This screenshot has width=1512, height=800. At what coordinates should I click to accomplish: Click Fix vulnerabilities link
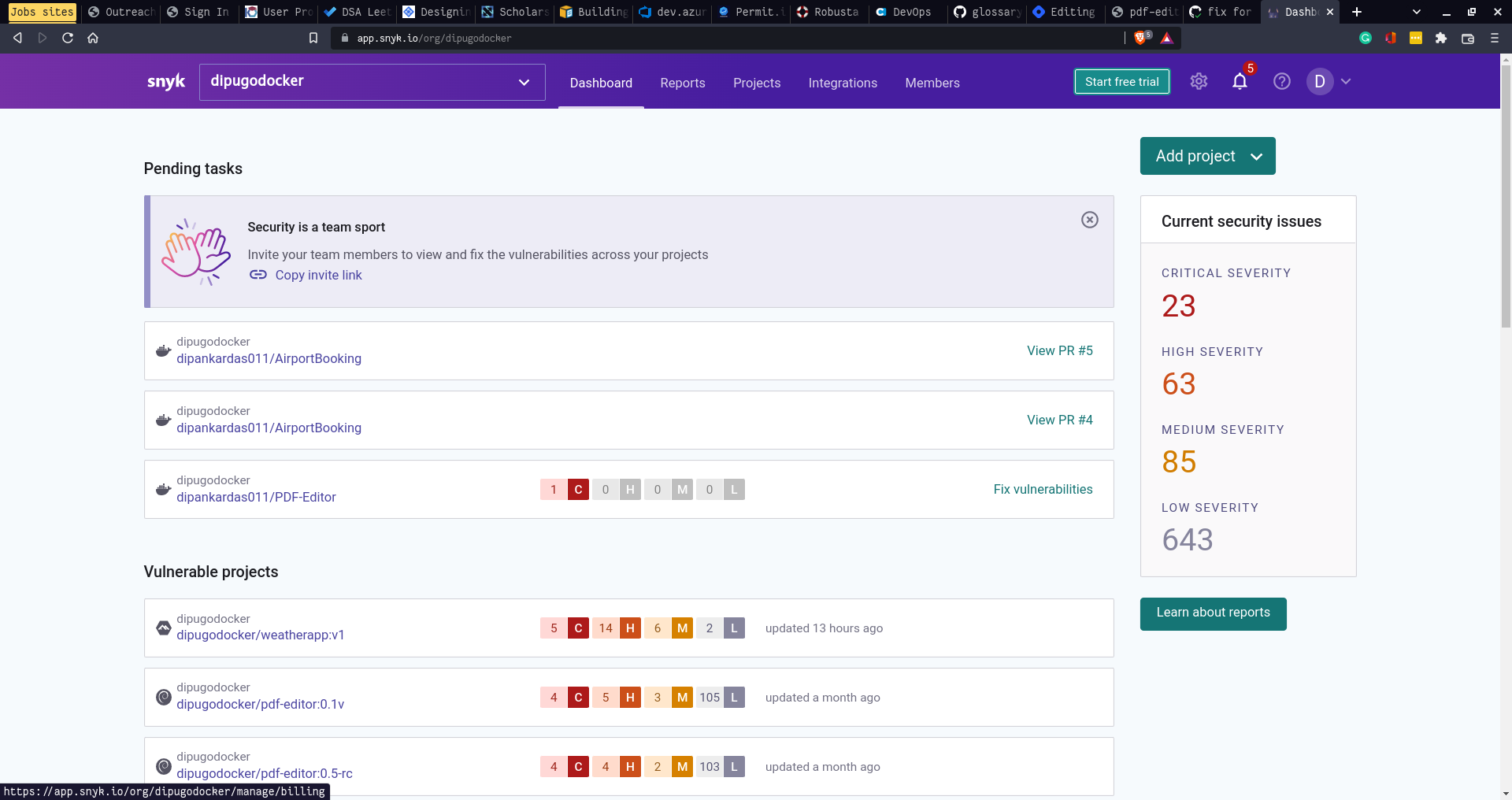pyautogui.click(x=1043, y=489)
